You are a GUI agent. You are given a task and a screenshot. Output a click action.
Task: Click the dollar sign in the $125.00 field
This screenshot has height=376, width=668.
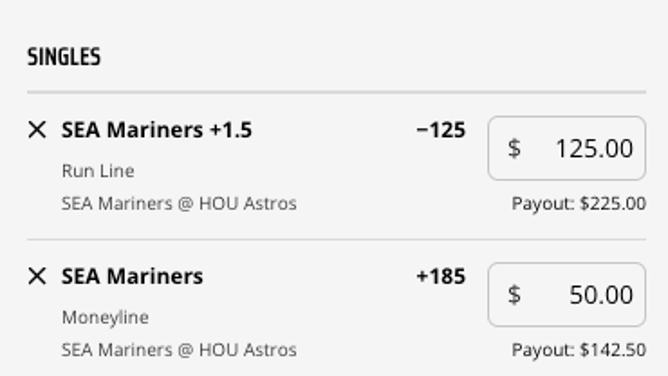coord(514,148)
